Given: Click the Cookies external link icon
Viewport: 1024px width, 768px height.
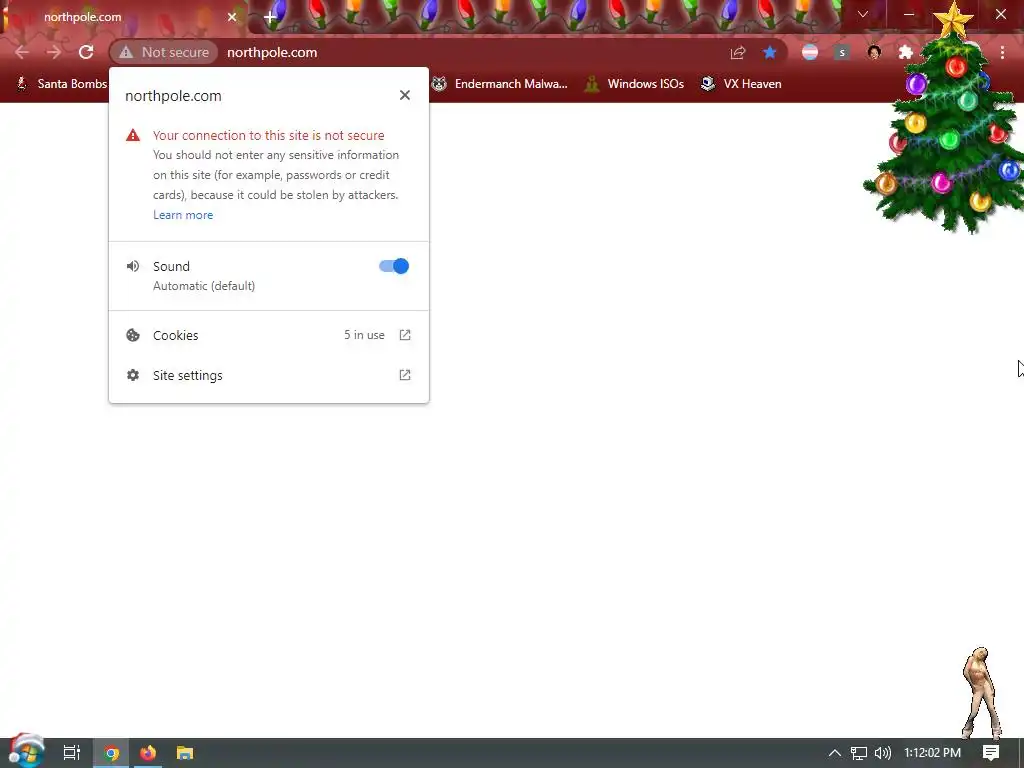Looking at the screenshot, I should [x=405, y=335].
